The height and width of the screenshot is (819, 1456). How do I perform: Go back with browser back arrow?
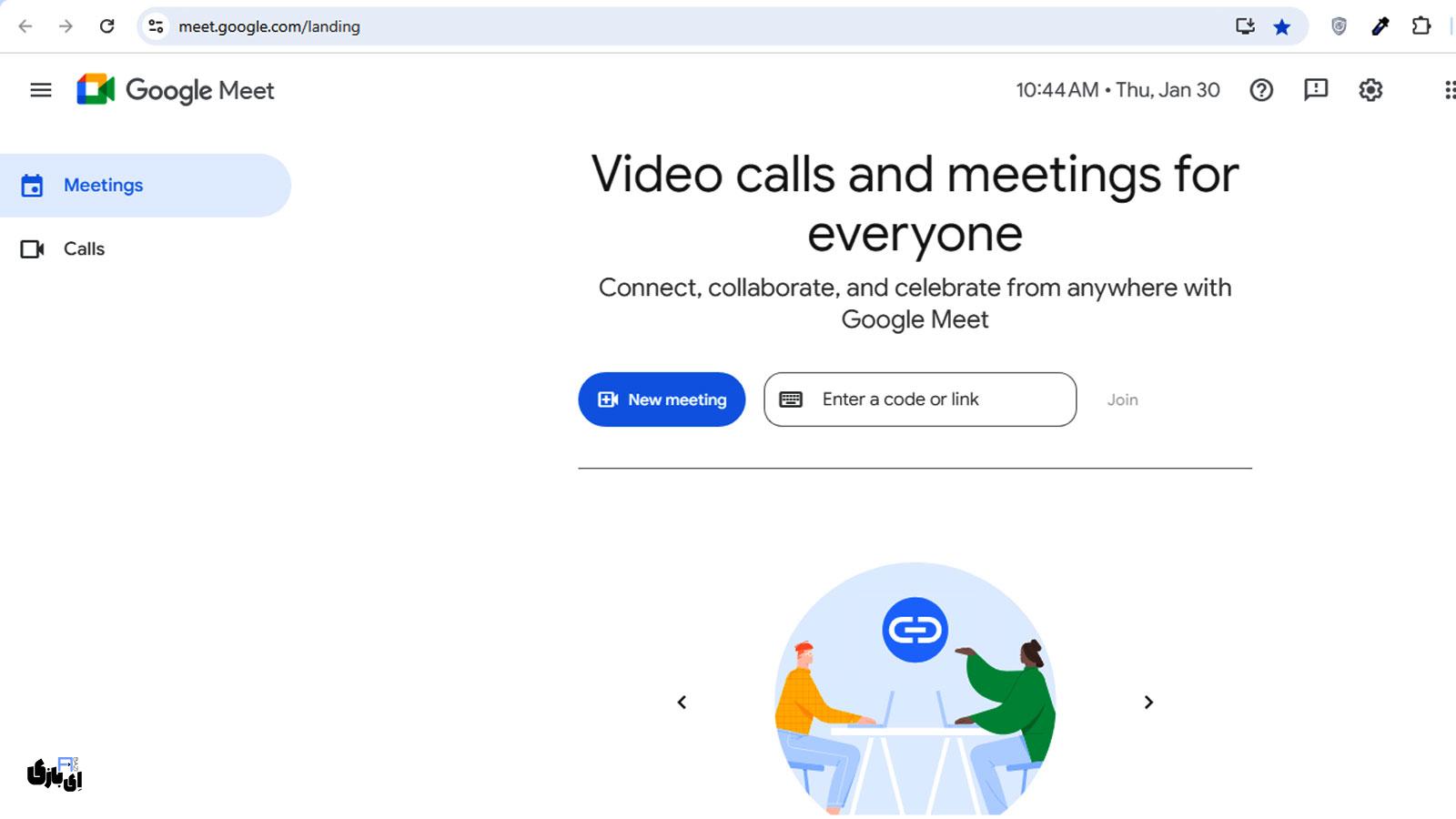(25, 26)
